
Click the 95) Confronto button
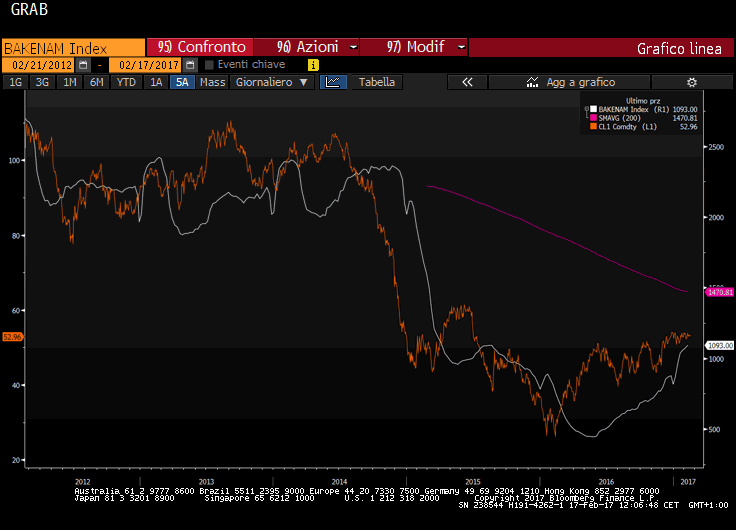[x=200, y=47]
